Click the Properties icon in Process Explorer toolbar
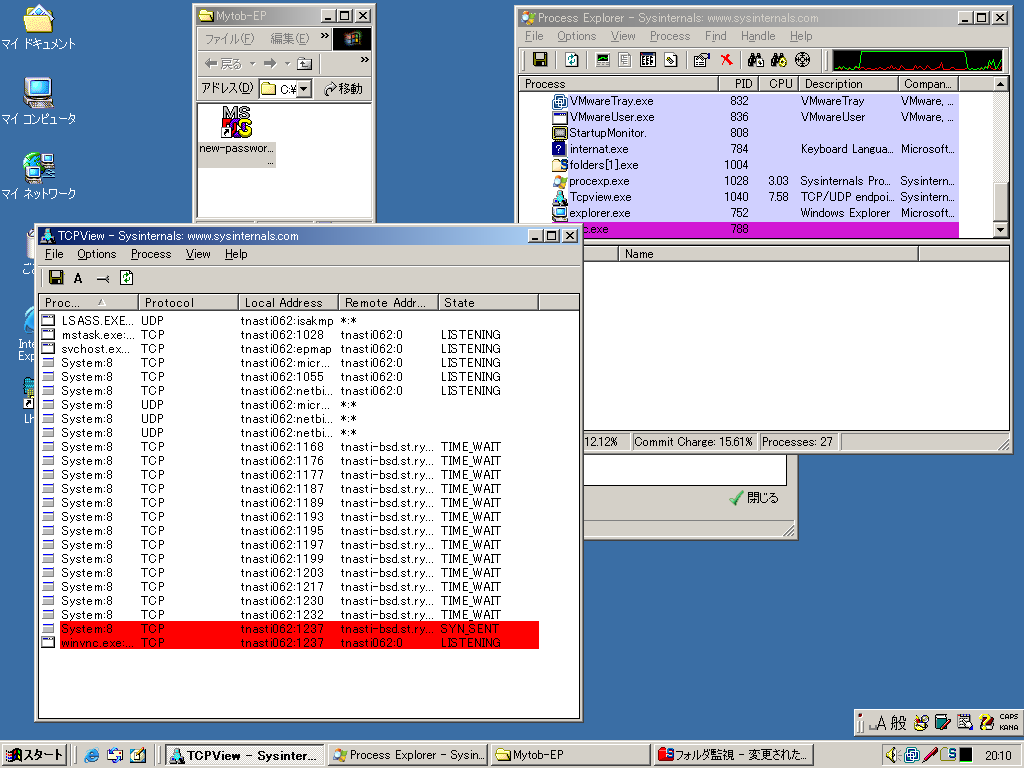 tap(701, 60)
